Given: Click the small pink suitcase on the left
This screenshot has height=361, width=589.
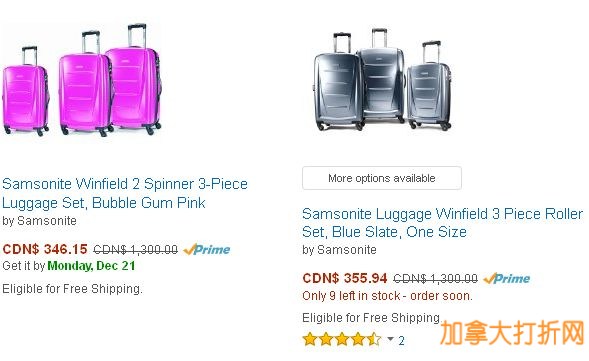Looking at the screenshot, I should point(26,91).
